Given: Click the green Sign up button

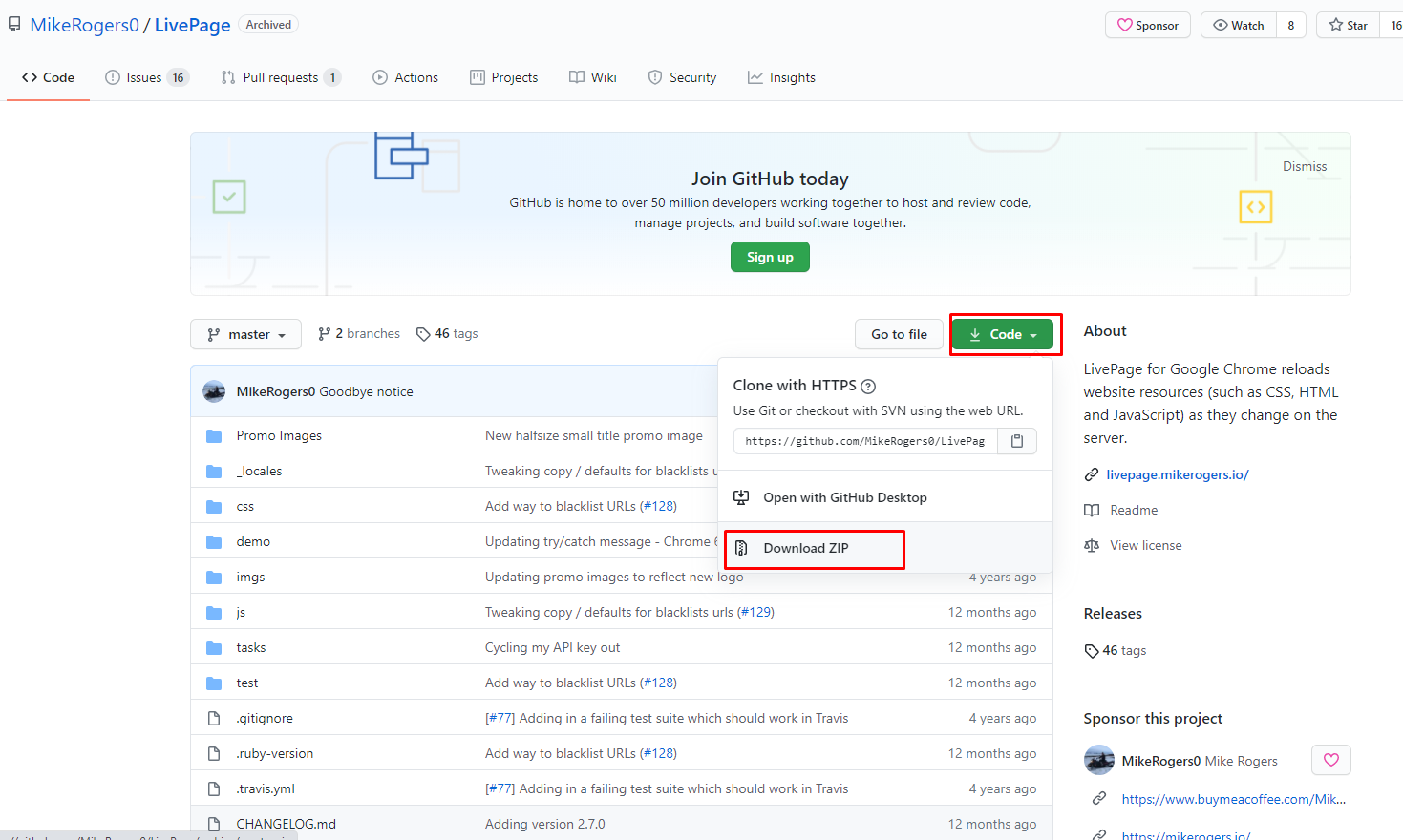Looking at the screenshot, I should [x=770, y=257].
